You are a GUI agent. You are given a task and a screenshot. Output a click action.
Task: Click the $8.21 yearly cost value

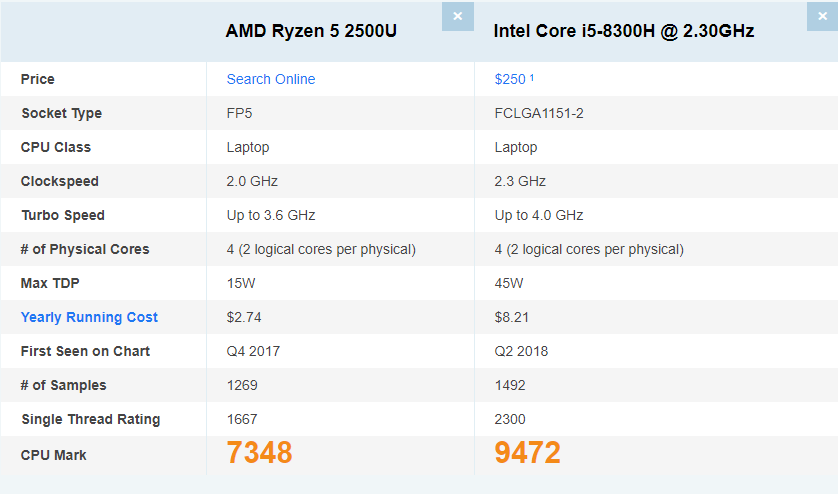(511, 317)
